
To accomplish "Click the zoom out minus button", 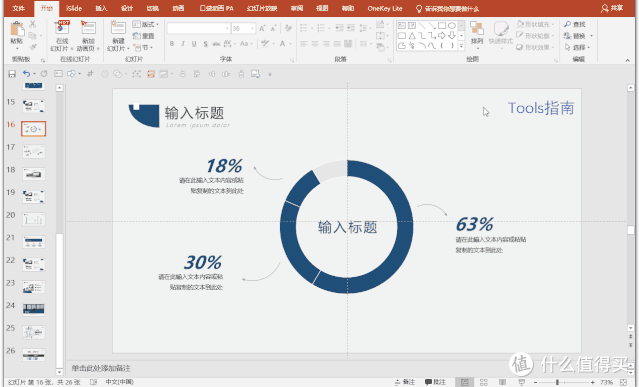I will click(x=535, y=382).
